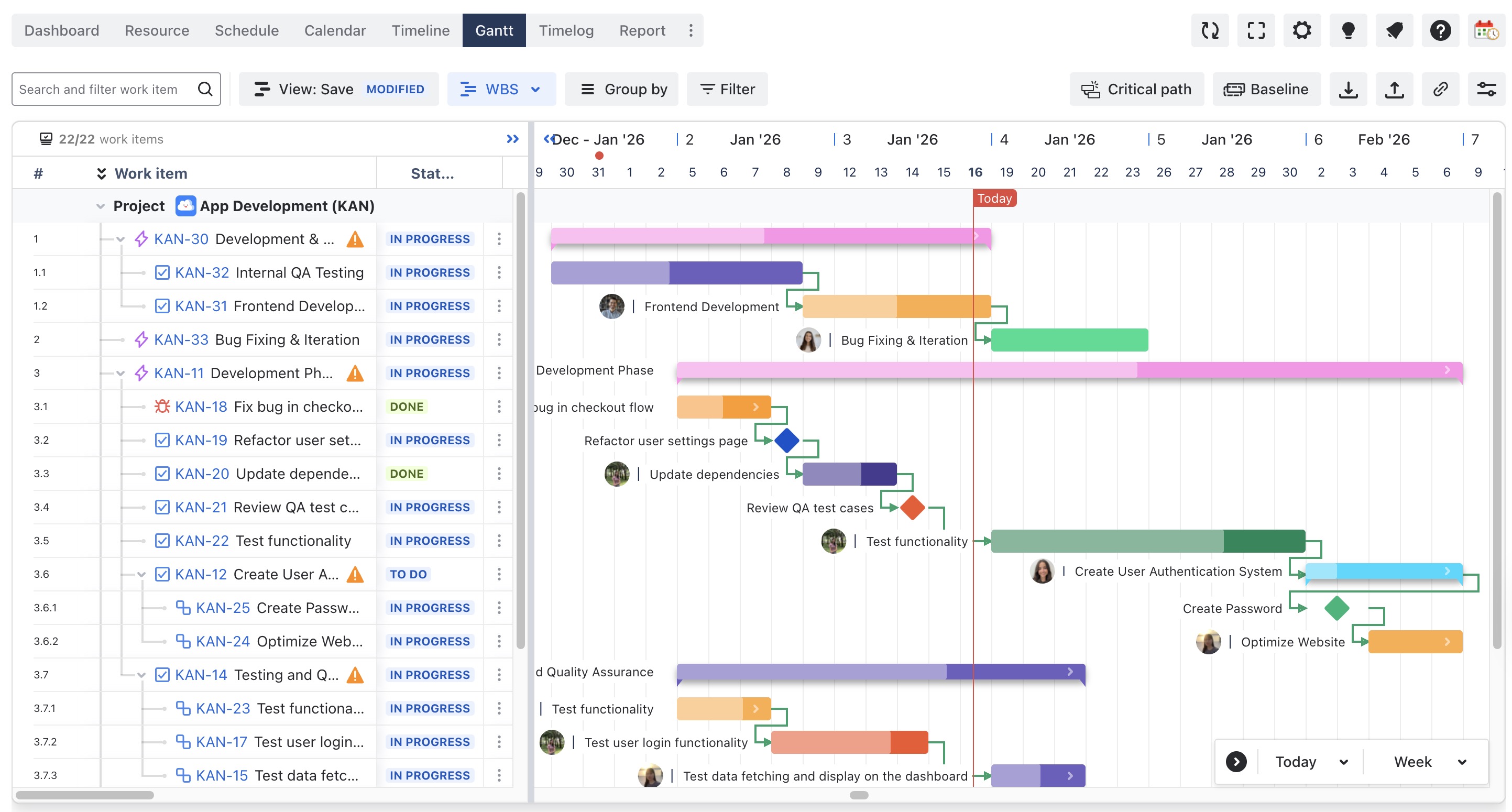The height and width of the screenshot is (812, 1512).
Task: Click the refresh sync icon
Action: (x=1210, y=30)
